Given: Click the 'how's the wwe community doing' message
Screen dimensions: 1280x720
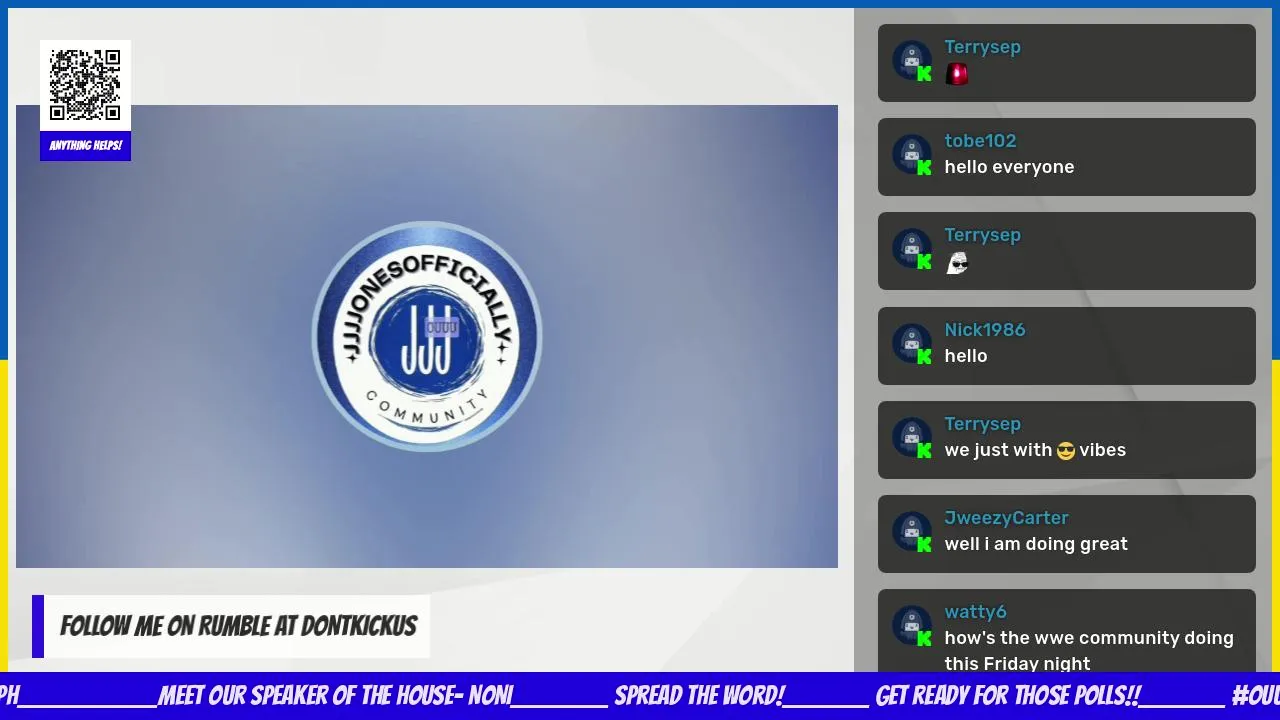Looking at the screenshot, I should pyautogui.click(x=1089, y=650).
